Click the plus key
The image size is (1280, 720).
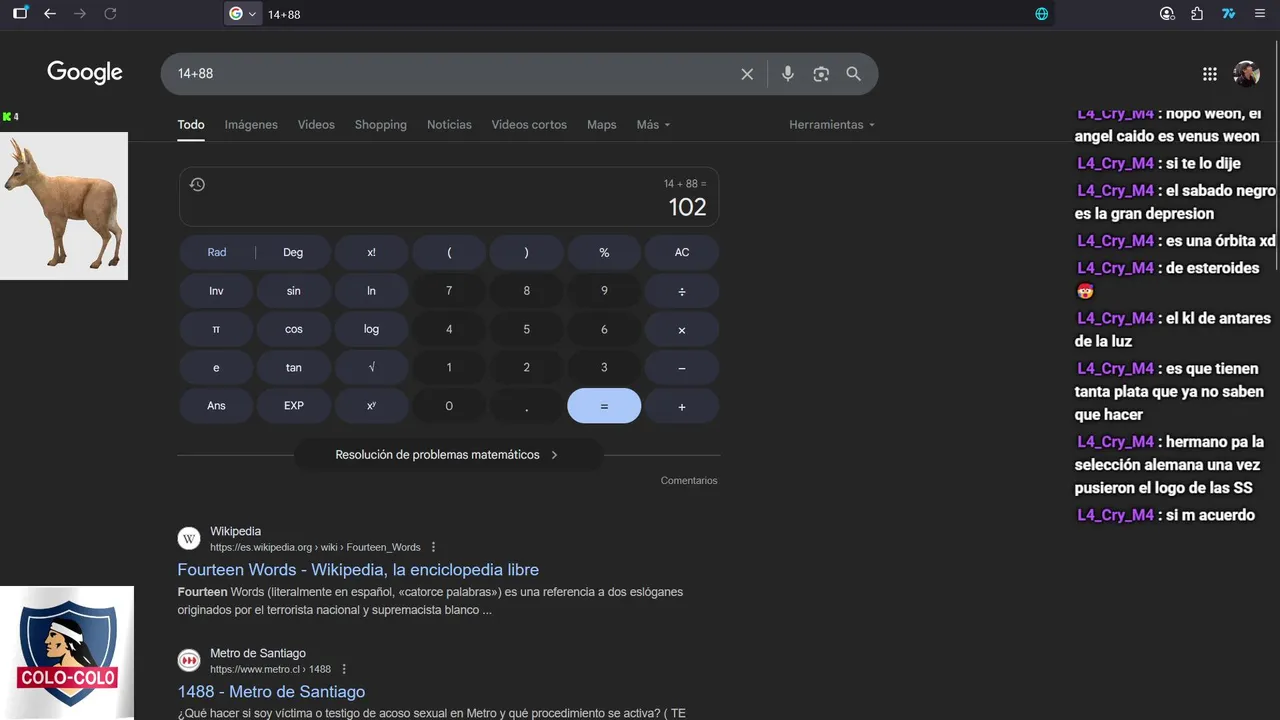pos(682,406)
